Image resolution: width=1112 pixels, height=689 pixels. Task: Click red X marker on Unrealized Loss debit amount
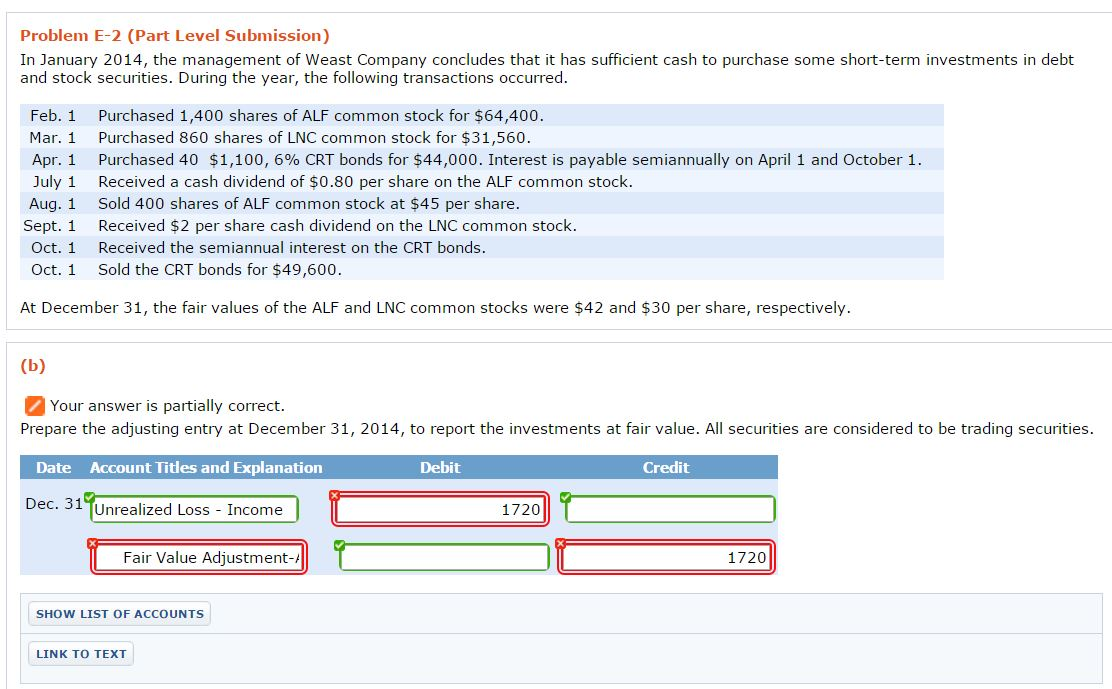coord(335,496)
